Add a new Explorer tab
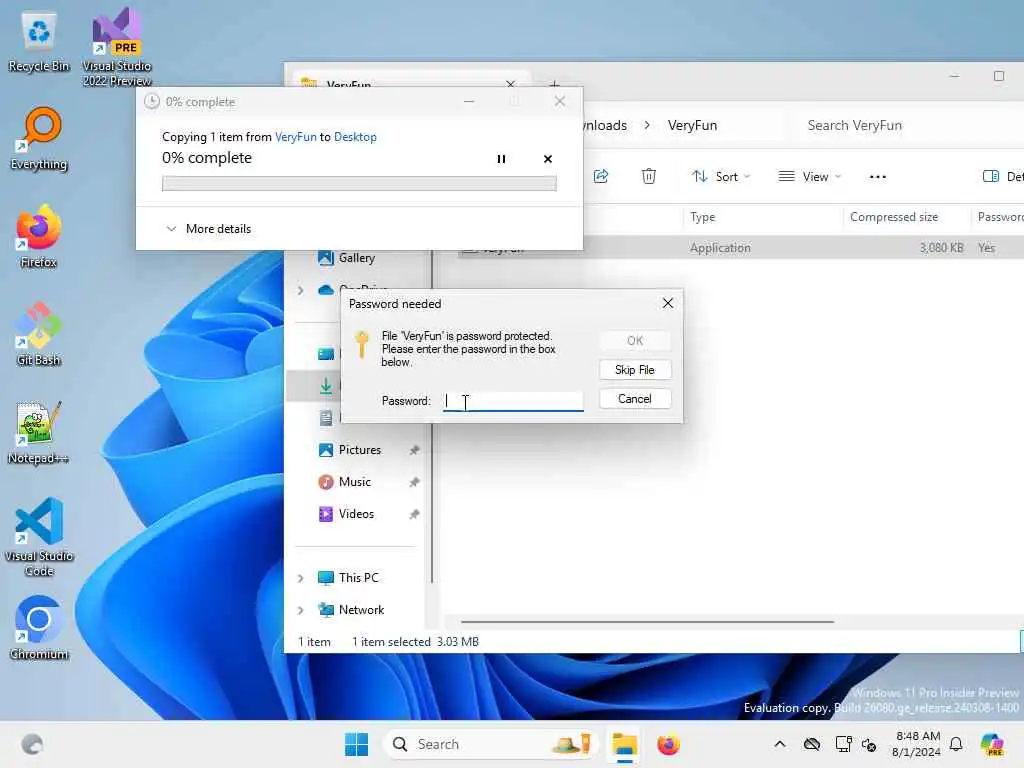 (554, 84)
